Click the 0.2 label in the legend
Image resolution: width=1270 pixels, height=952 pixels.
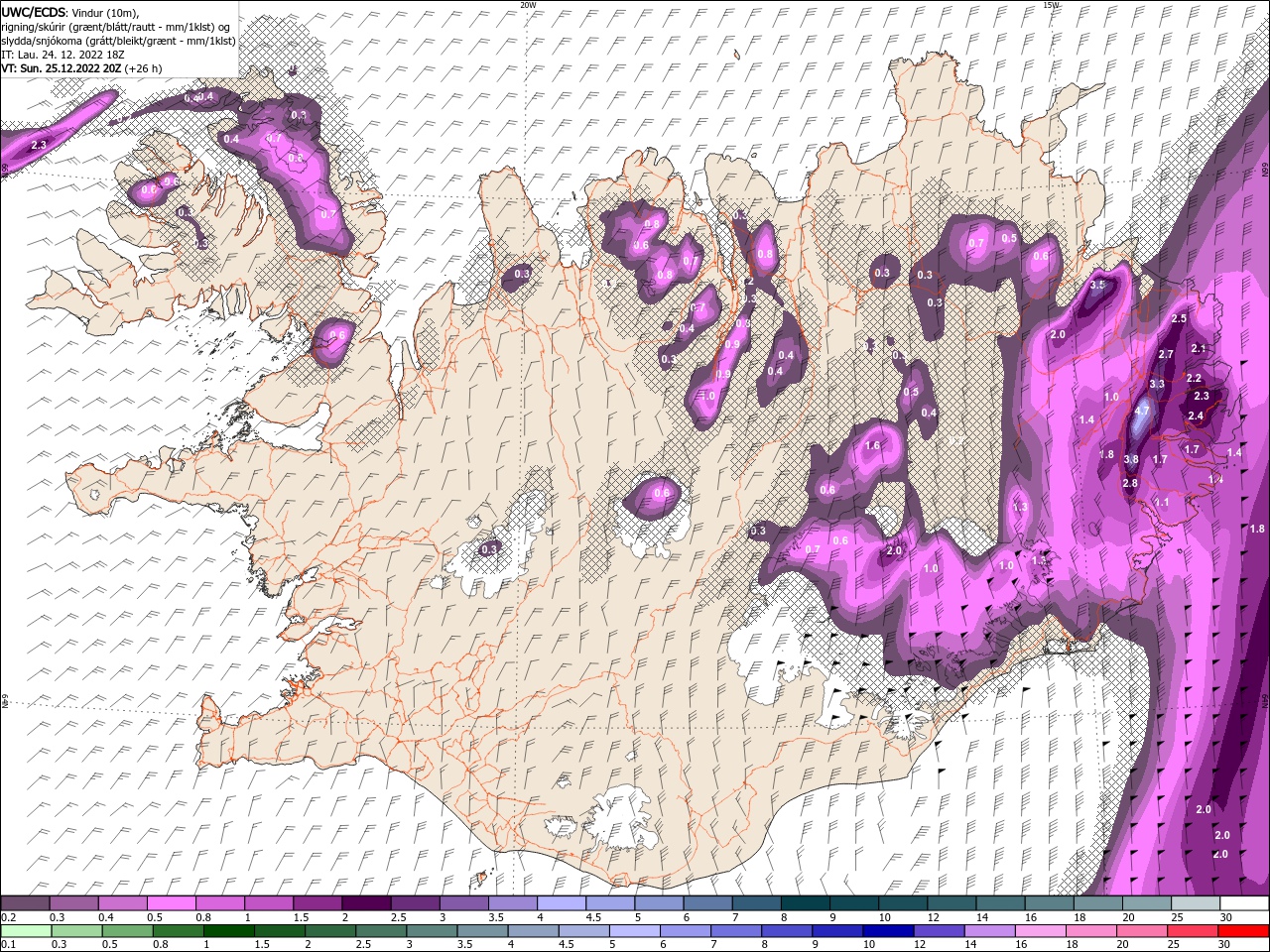7,918
